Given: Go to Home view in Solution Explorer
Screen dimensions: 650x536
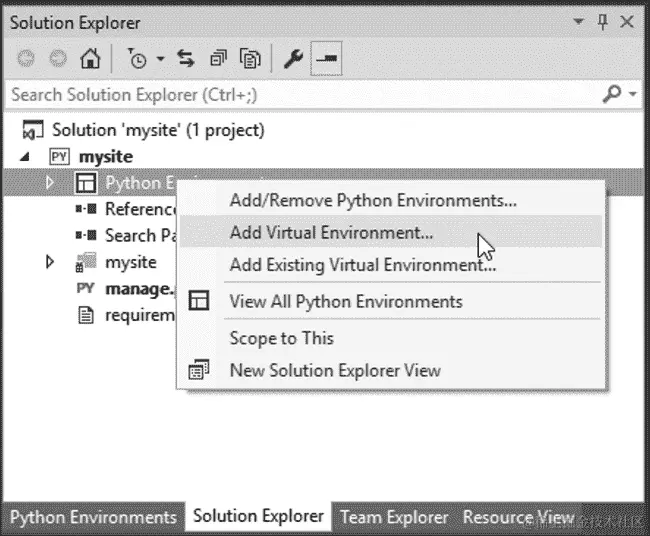Looking at the screenshot, I should (90, 58).
